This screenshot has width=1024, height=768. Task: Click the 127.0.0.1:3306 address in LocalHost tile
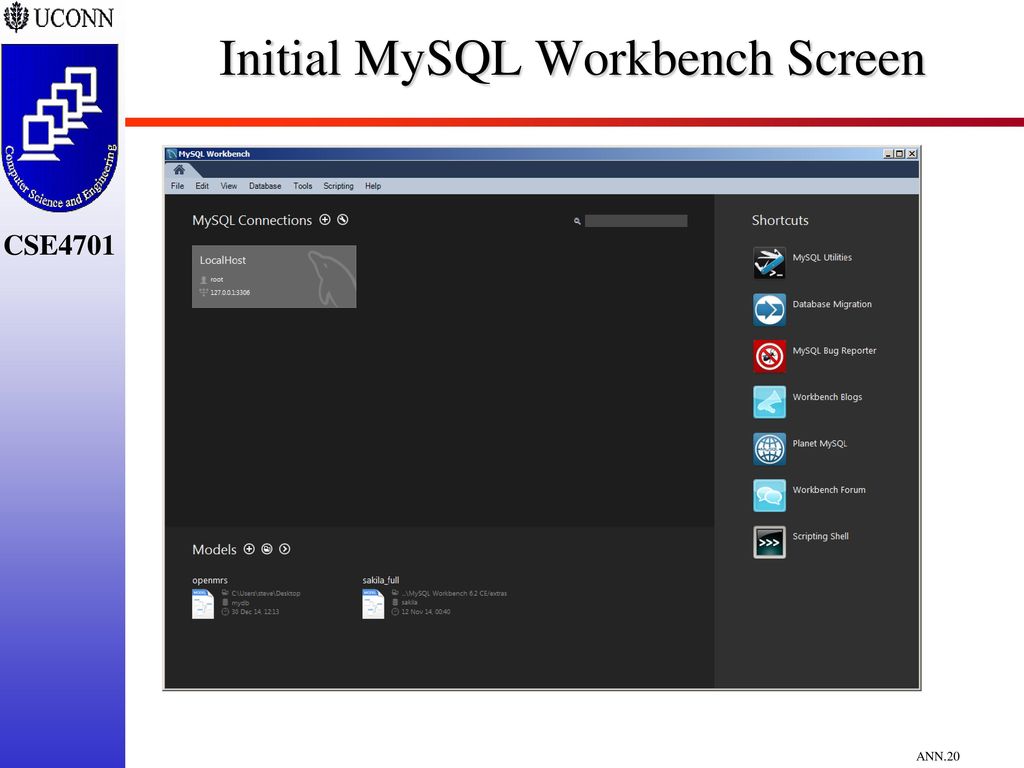[230, 293]
